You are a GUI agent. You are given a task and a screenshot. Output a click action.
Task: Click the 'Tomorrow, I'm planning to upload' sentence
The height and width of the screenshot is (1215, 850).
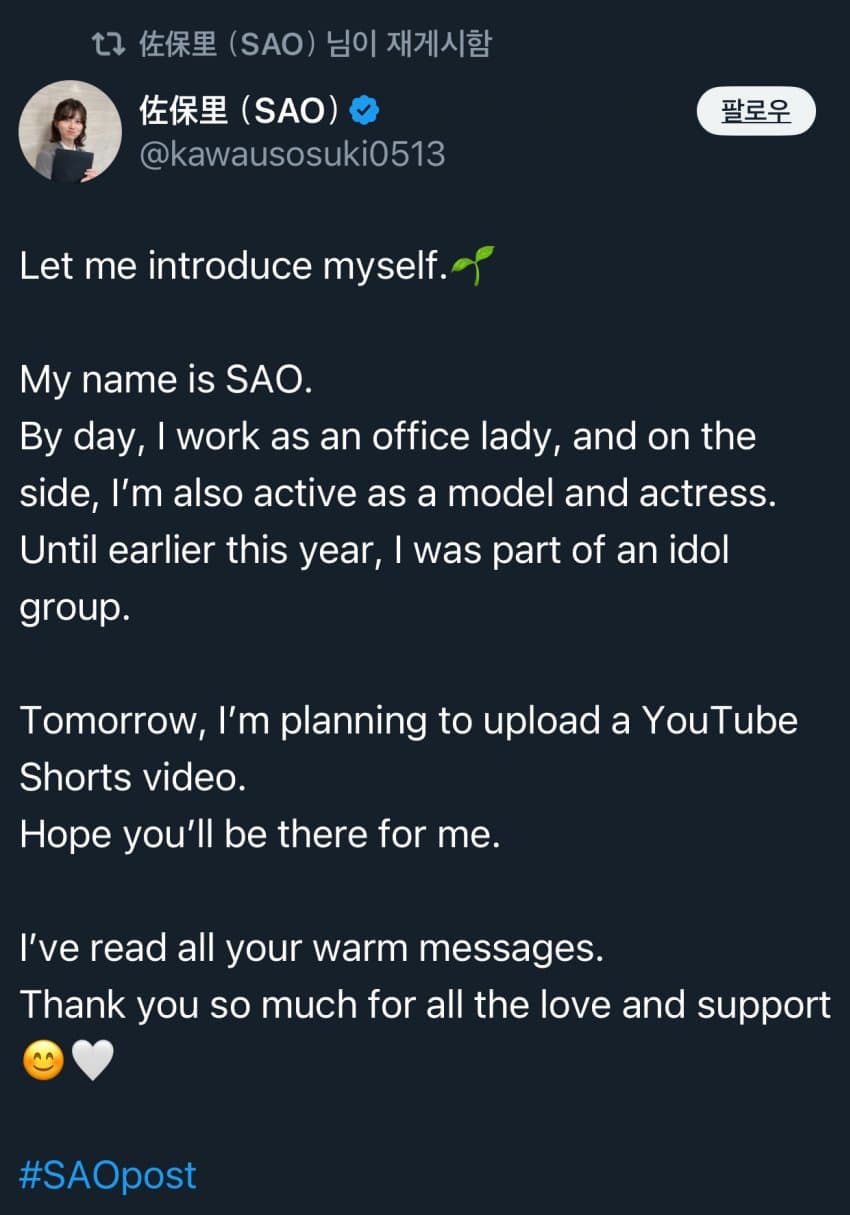[409, 748]
